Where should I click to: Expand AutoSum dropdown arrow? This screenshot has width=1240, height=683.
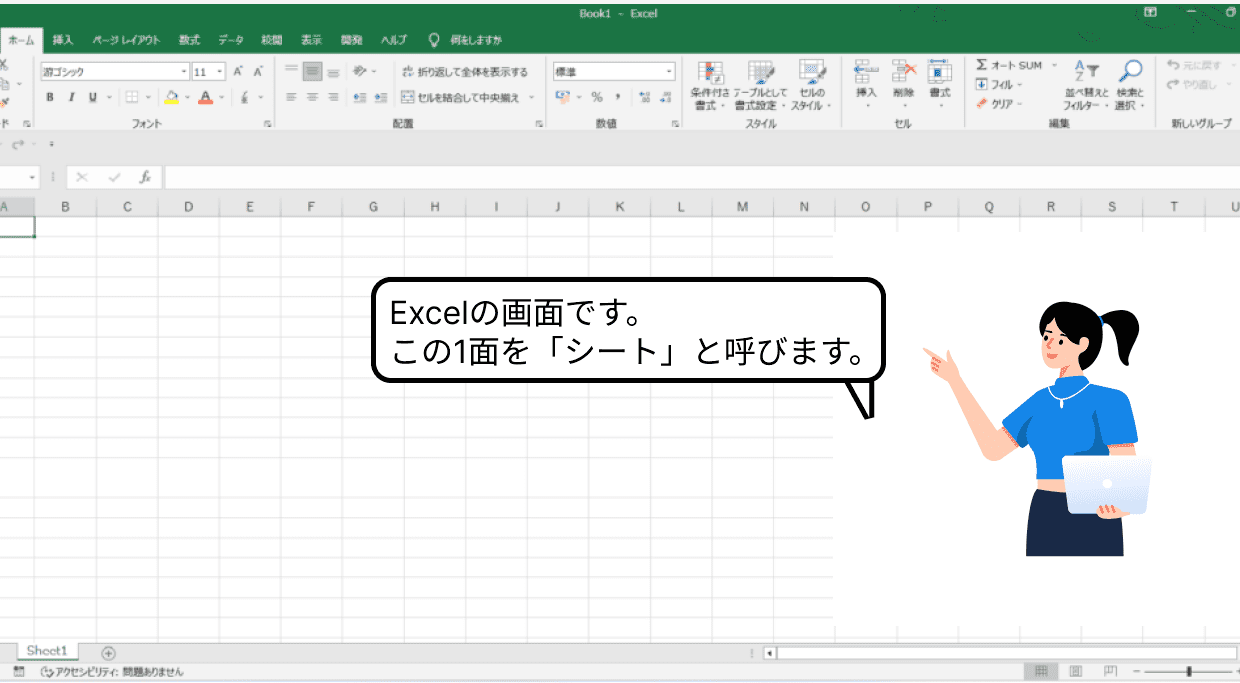click(x=1054, y=65)
